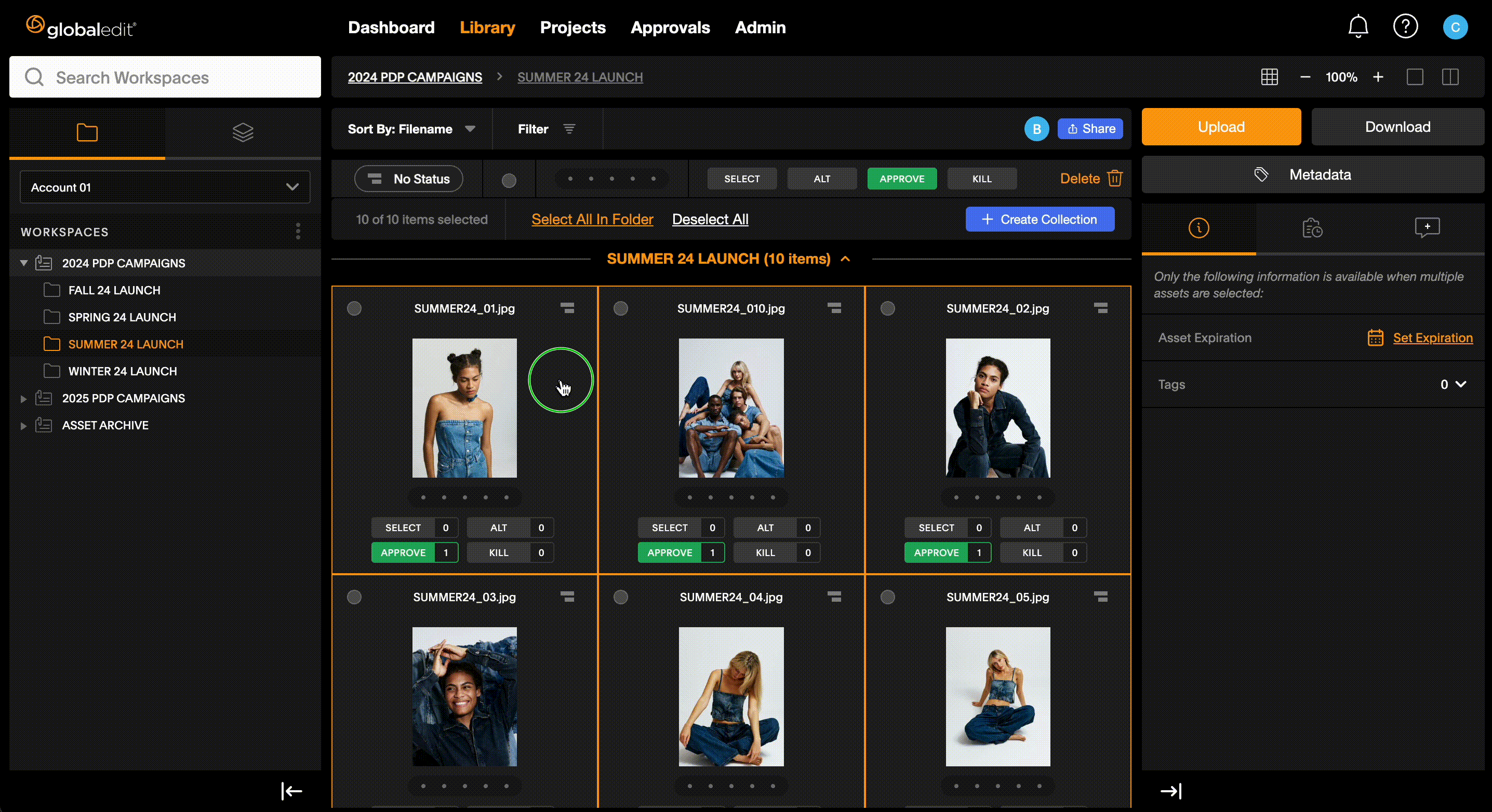This screenshot has height=812, width=1492.
Task: Open WINTER 24 LAUNCH folder
Action: [x=122, y=371]
